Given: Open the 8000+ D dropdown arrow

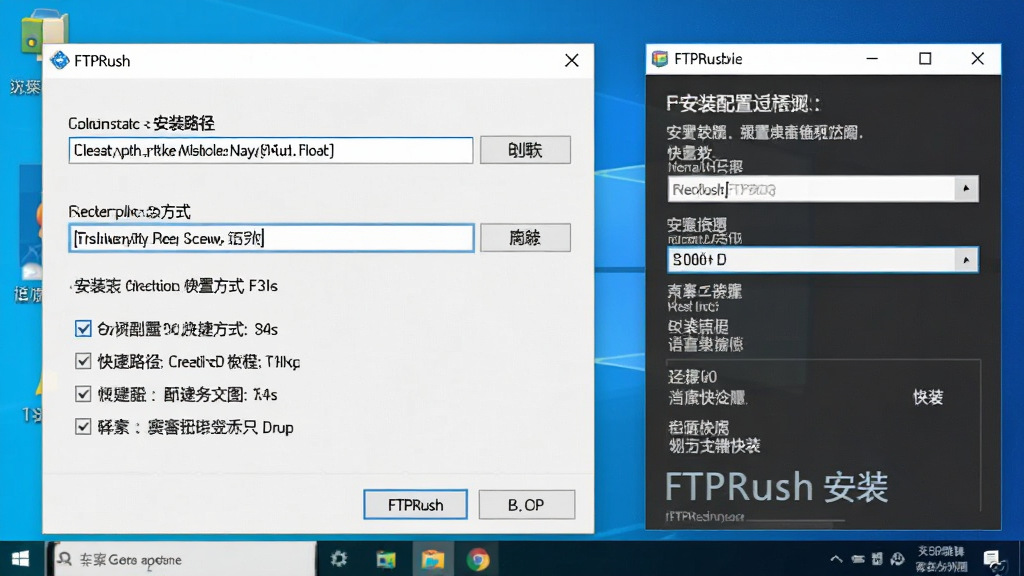Looking at the screenshot, I should tap(966, 260).
